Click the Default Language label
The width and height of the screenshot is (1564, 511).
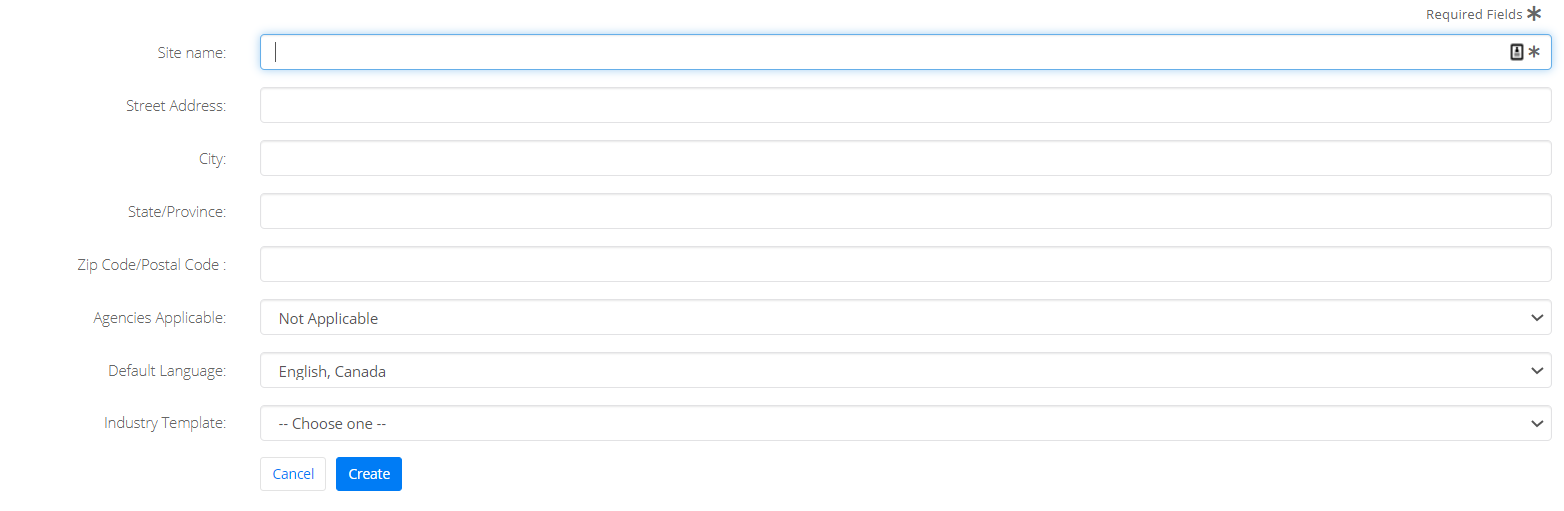tap(167, 370)
